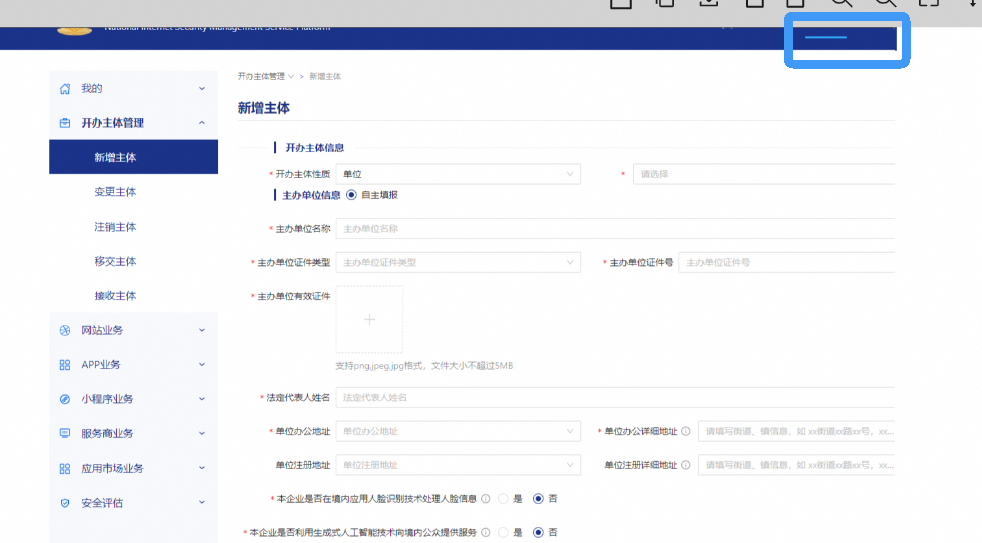Image resolution: width=982 pixels, height=543 pixels.
Task: Click the info icon next to 单位注册详细地址
Action: point(686,465)
